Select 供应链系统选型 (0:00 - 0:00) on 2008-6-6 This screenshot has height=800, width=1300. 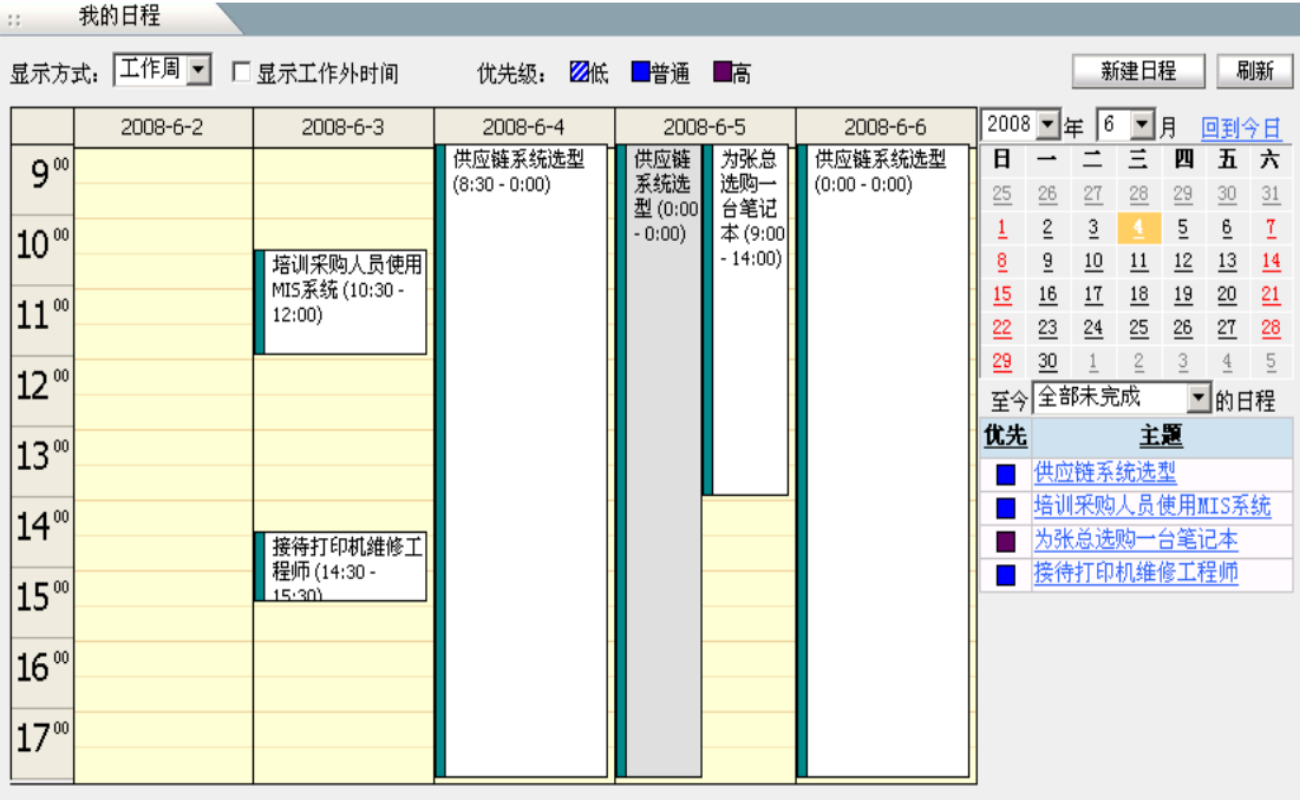pos(883,460)
